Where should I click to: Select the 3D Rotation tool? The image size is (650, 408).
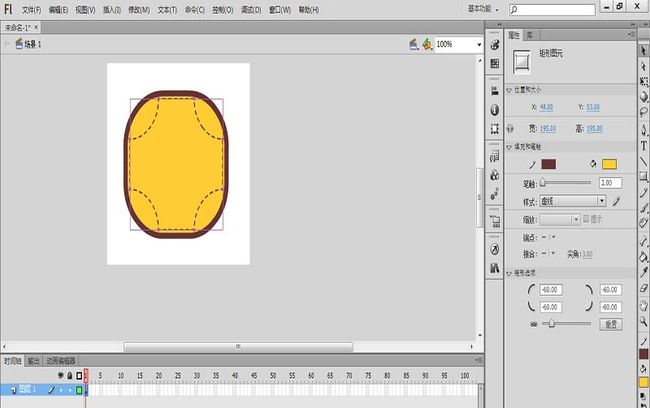coord(643,97)
